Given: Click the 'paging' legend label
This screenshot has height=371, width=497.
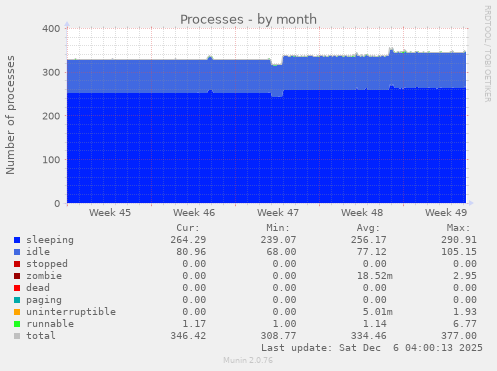Looking at the screenshot, I should pyautogui.click(x=44, y=300).
